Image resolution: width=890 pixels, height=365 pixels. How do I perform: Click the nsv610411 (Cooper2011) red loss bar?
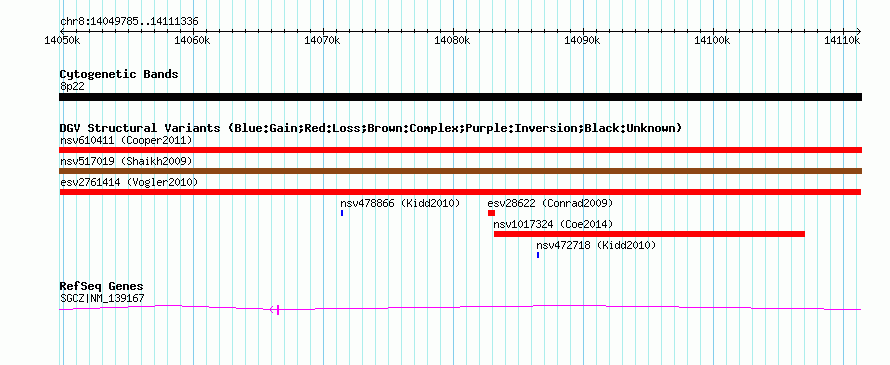pos(460,150)
